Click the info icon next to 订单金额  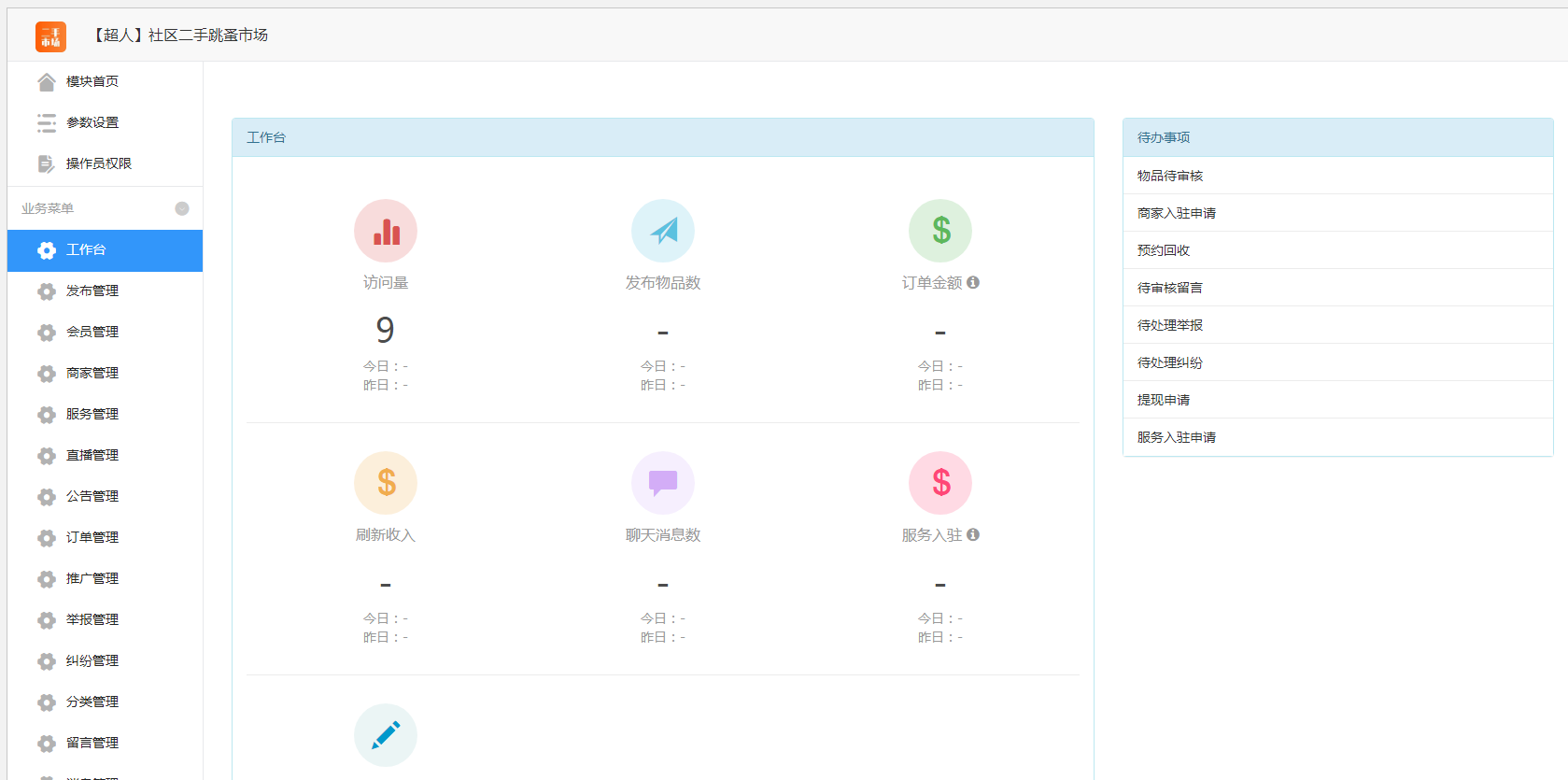(x=973, y=282)
